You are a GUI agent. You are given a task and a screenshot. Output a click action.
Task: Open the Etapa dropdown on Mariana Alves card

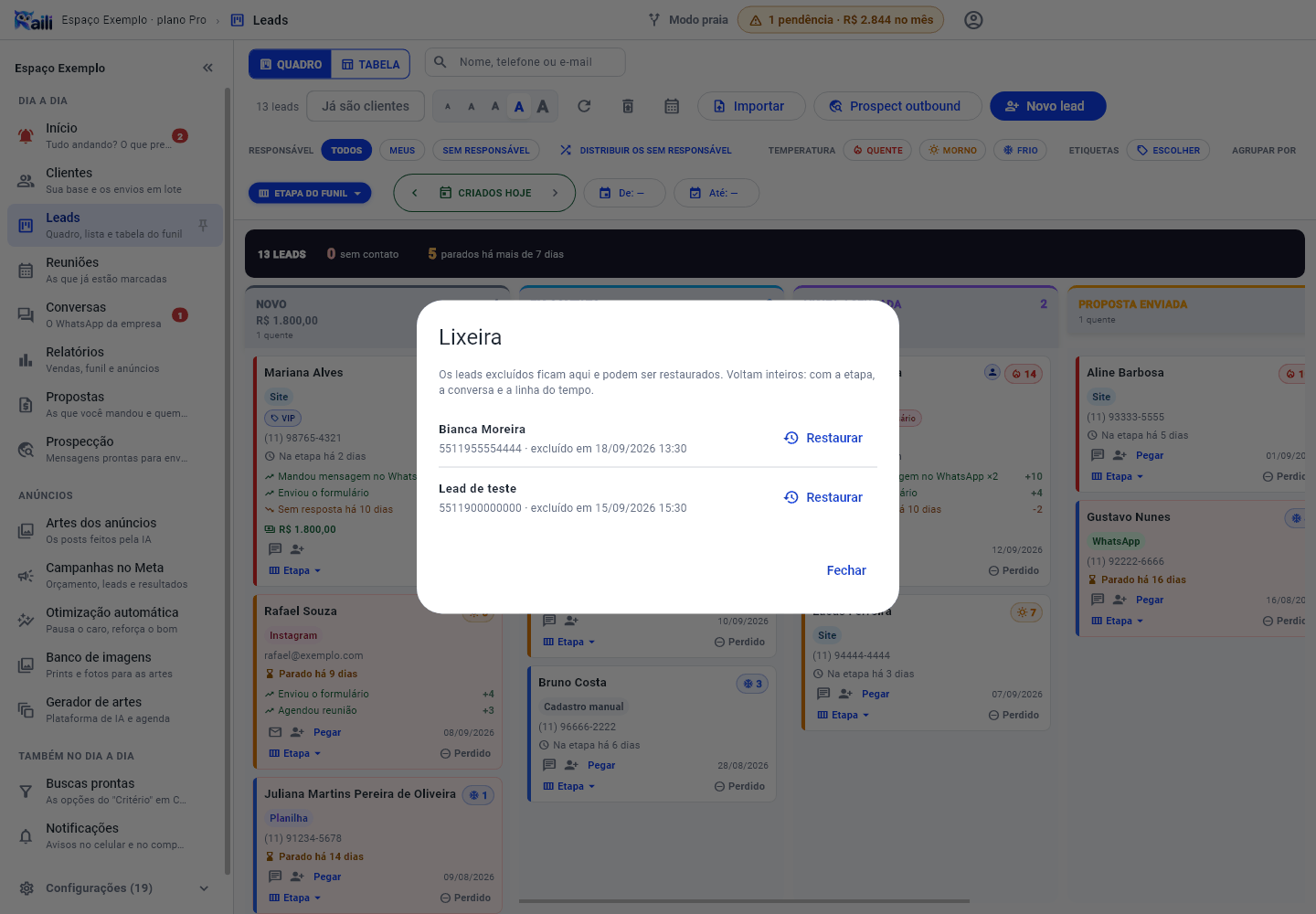click(295, 570)
